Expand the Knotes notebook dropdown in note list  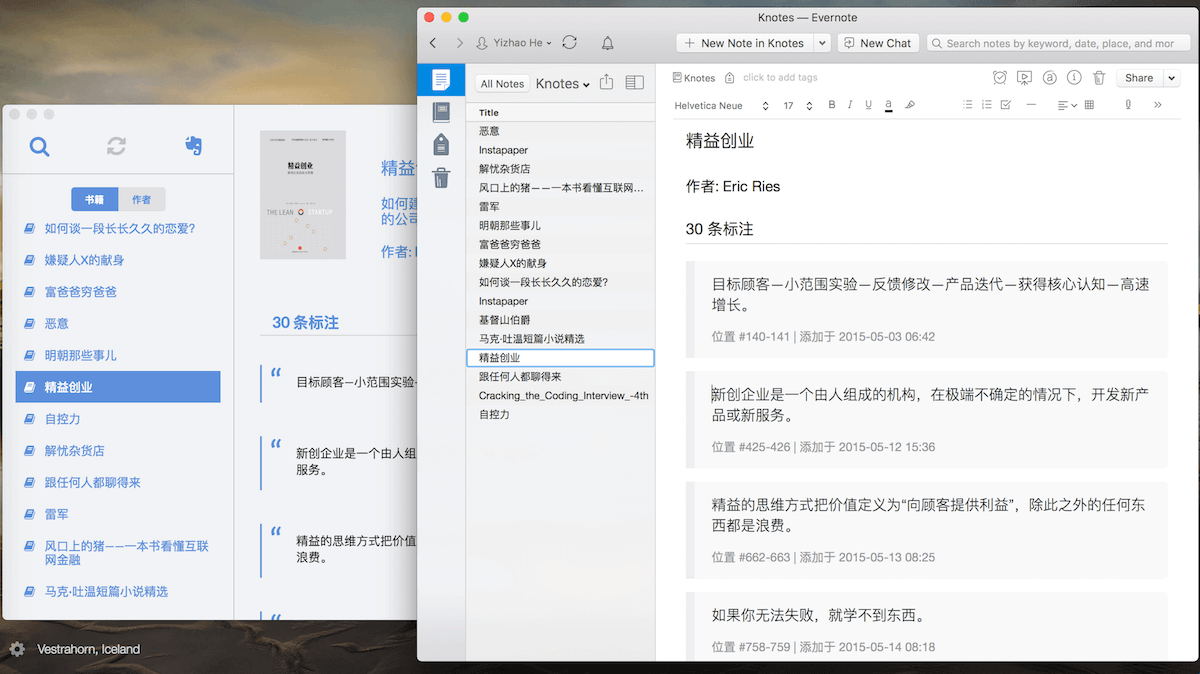coord(563,84)
